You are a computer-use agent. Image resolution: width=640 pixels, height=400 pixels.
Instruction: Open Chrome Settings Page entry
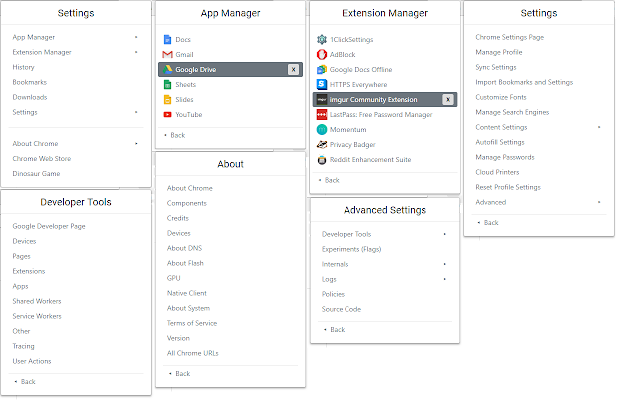(509, 37)
